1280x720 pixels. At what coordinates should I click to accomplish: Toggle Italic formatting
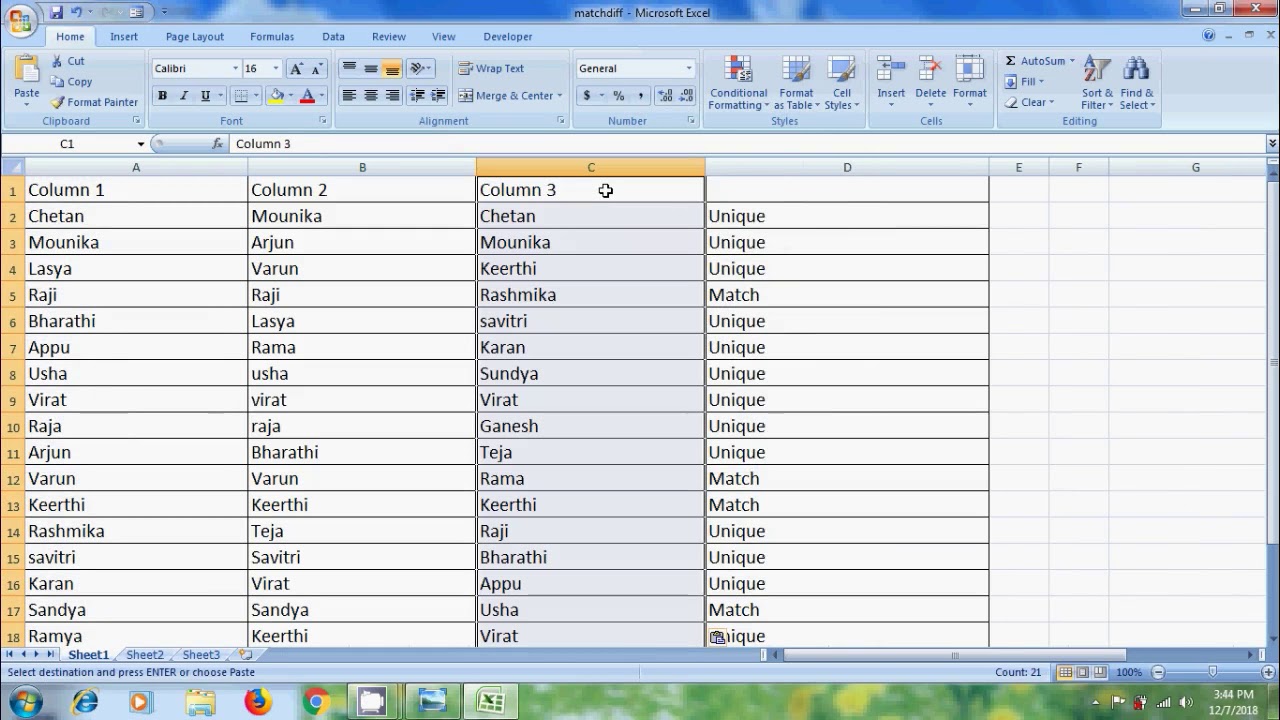click(x=184, y=95)
